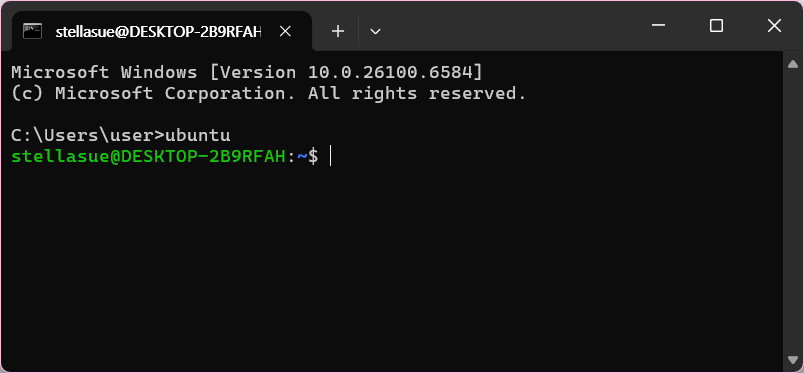Click the scrollbar down arrow

click(x=793, y=360)
